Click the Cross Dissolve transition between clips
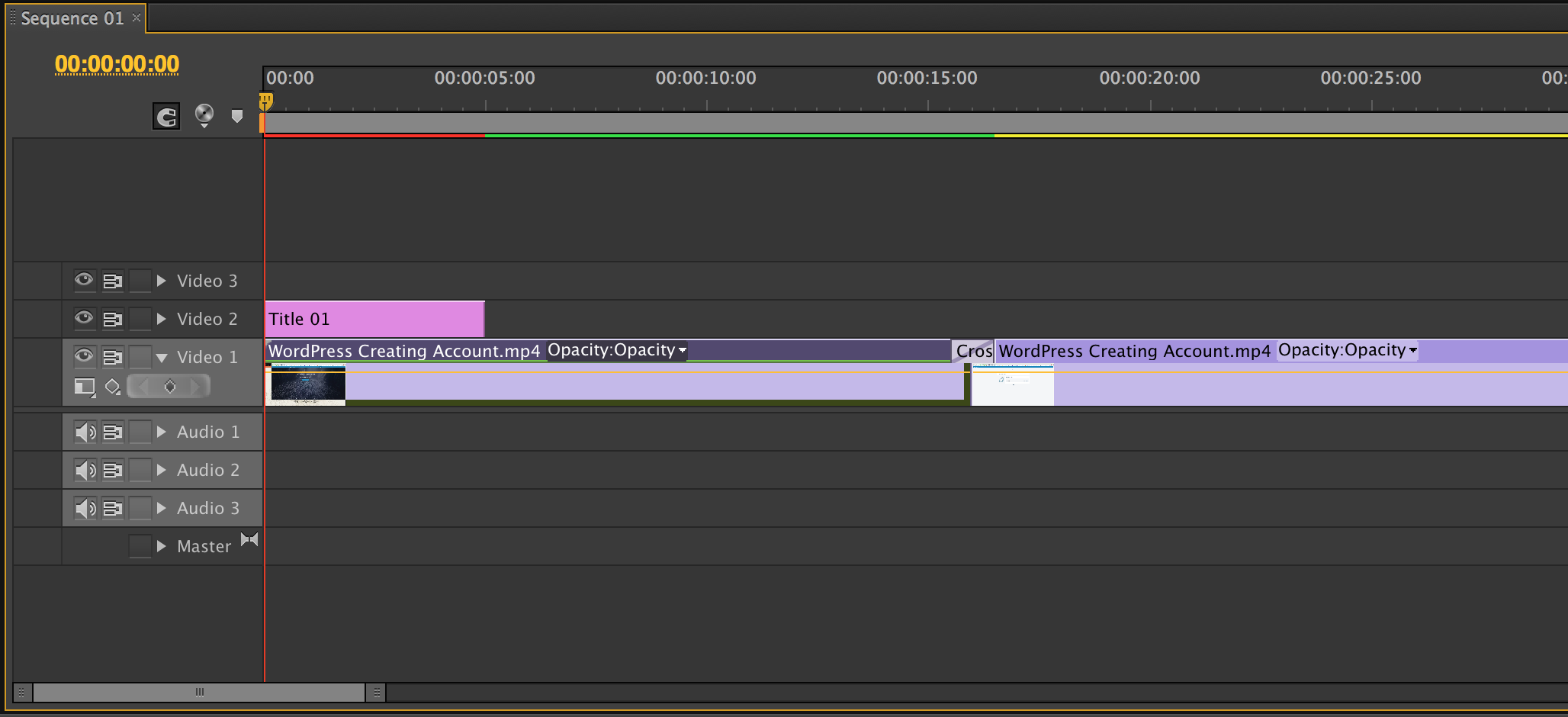The image size is (1568, 717). coord(973,351)
